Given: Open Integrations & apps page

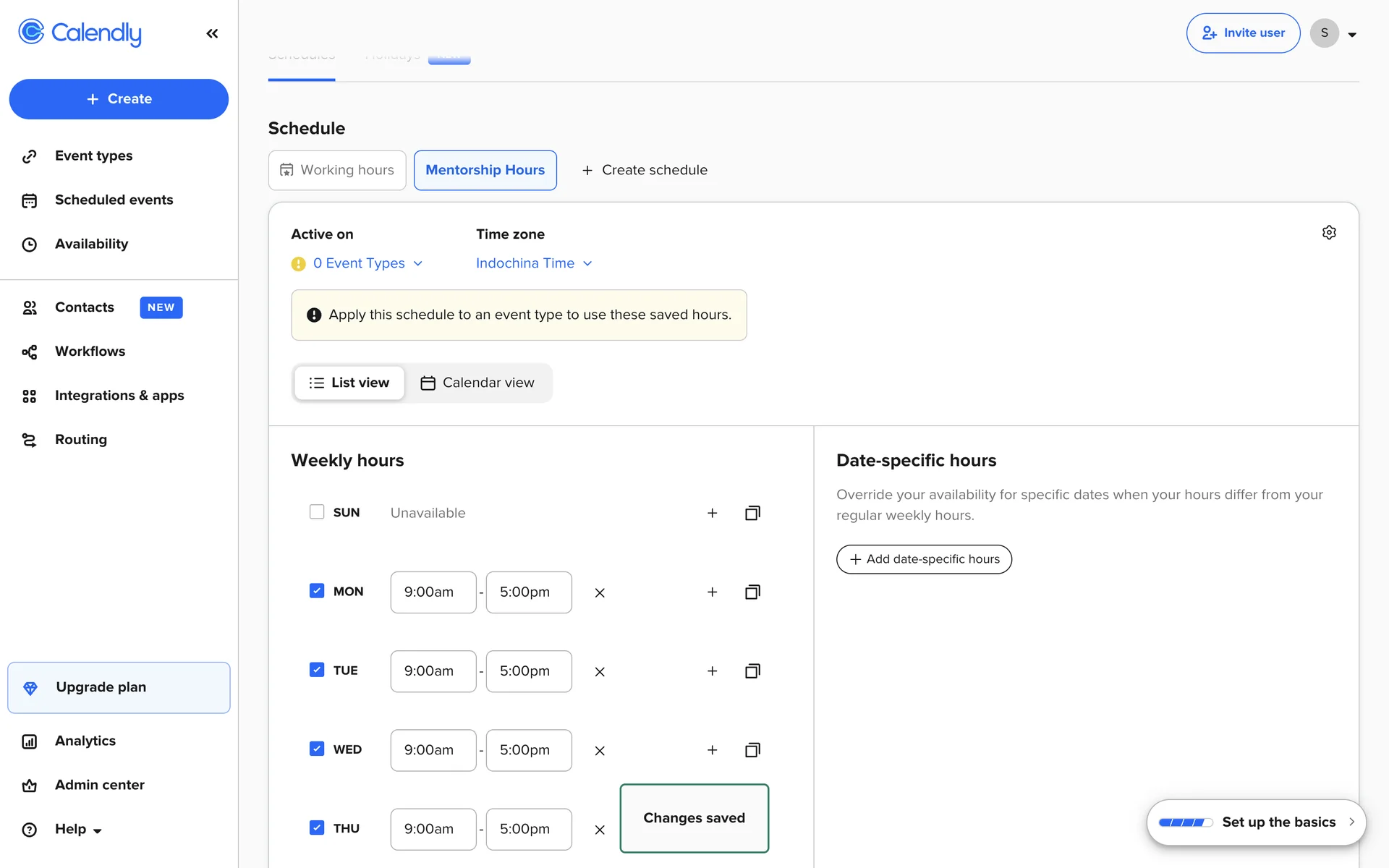Looking at the screenshot, I should coord(119,396).
